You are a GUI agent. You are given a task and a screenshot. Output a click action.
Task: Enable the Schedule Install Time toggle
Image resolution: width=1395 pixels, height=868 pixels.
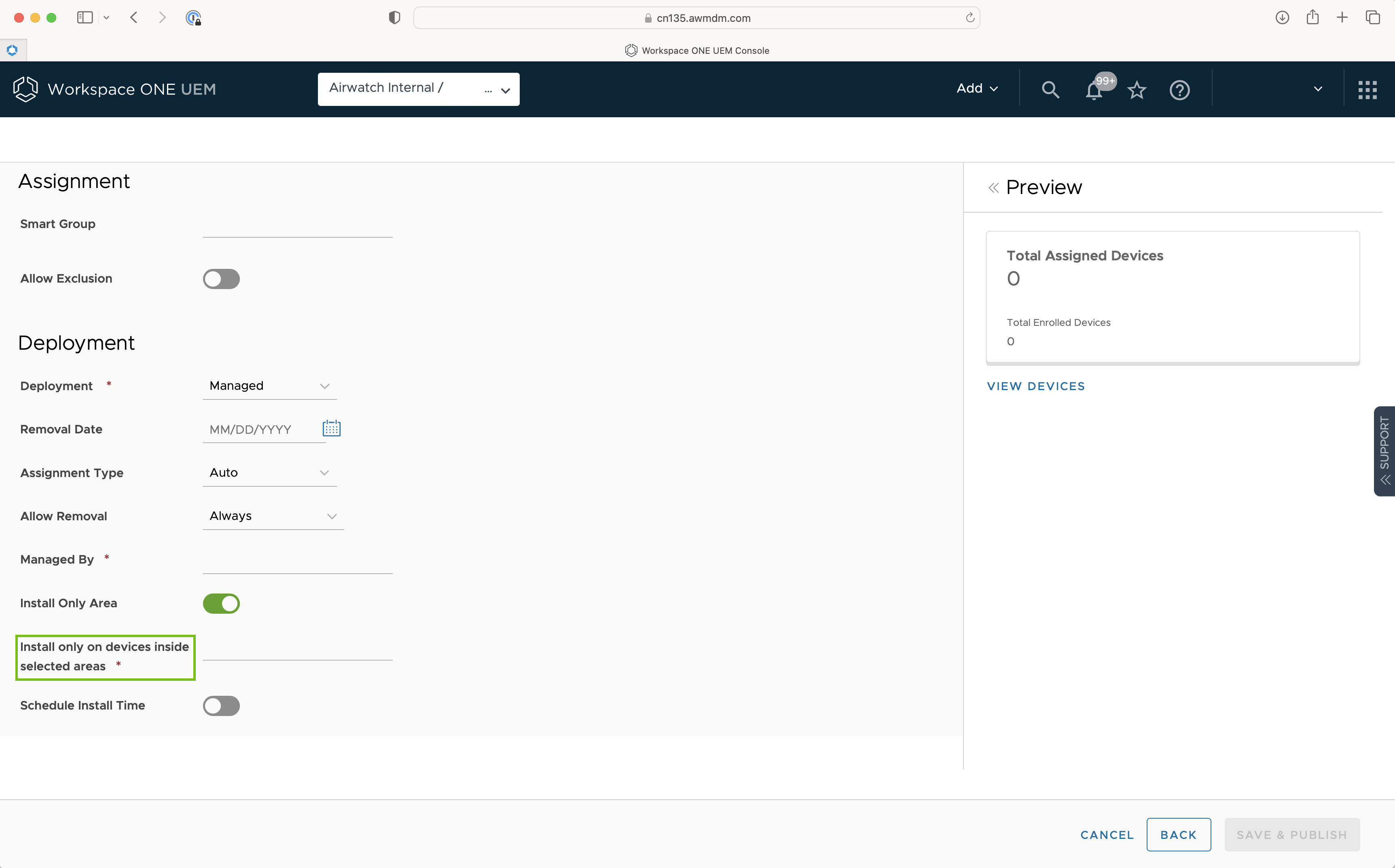pos(221,705)
